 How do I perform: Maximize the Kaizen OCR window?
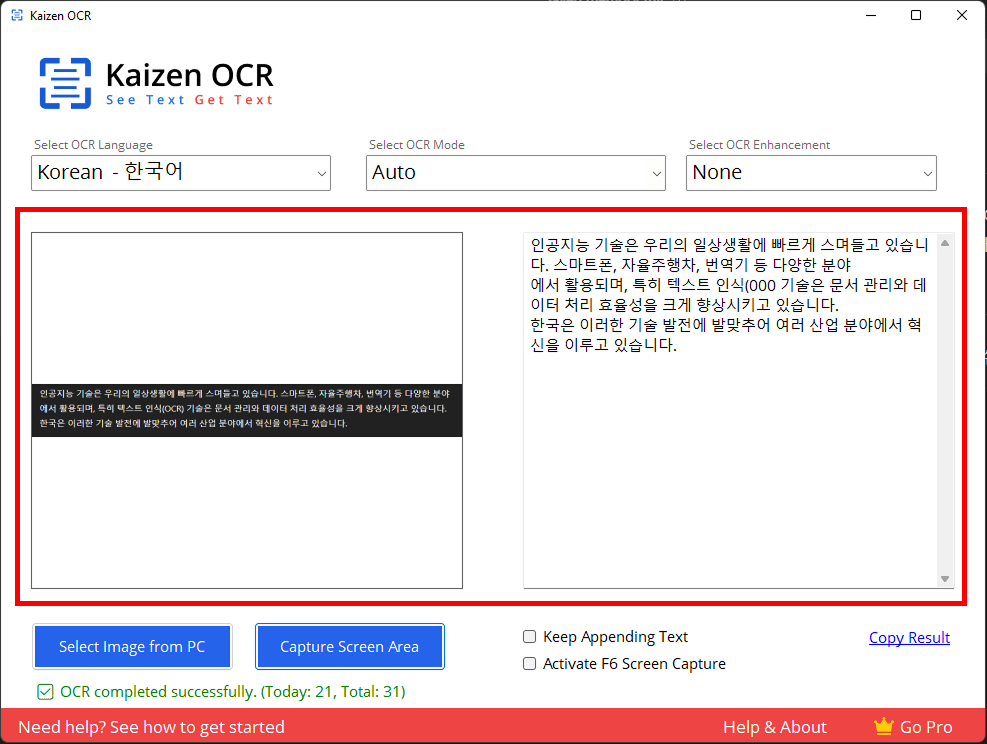(x=916, y=16)
